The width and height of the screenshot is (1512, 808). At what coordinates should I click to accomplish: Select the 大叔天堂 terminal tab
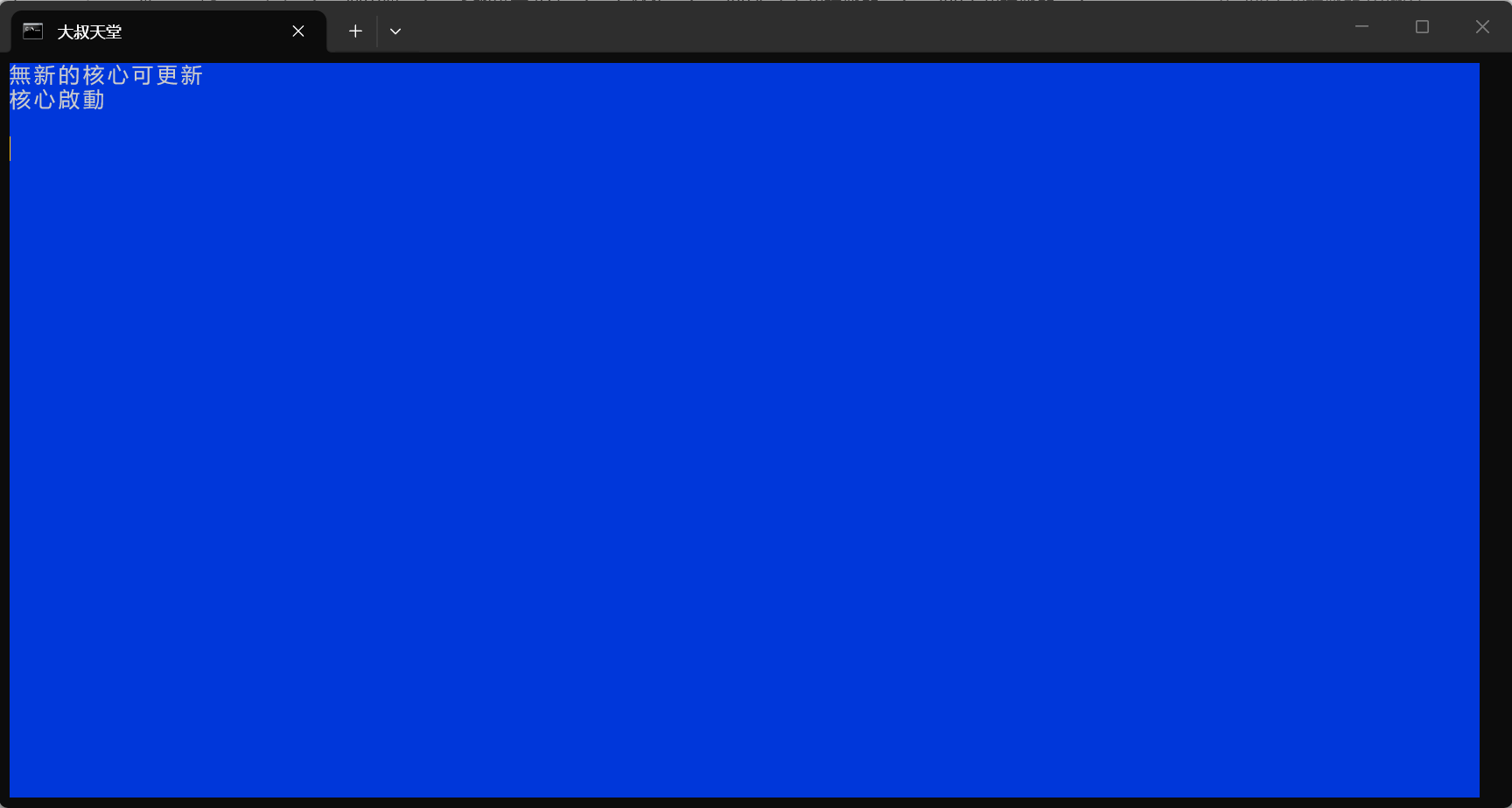tap(168, 31)
